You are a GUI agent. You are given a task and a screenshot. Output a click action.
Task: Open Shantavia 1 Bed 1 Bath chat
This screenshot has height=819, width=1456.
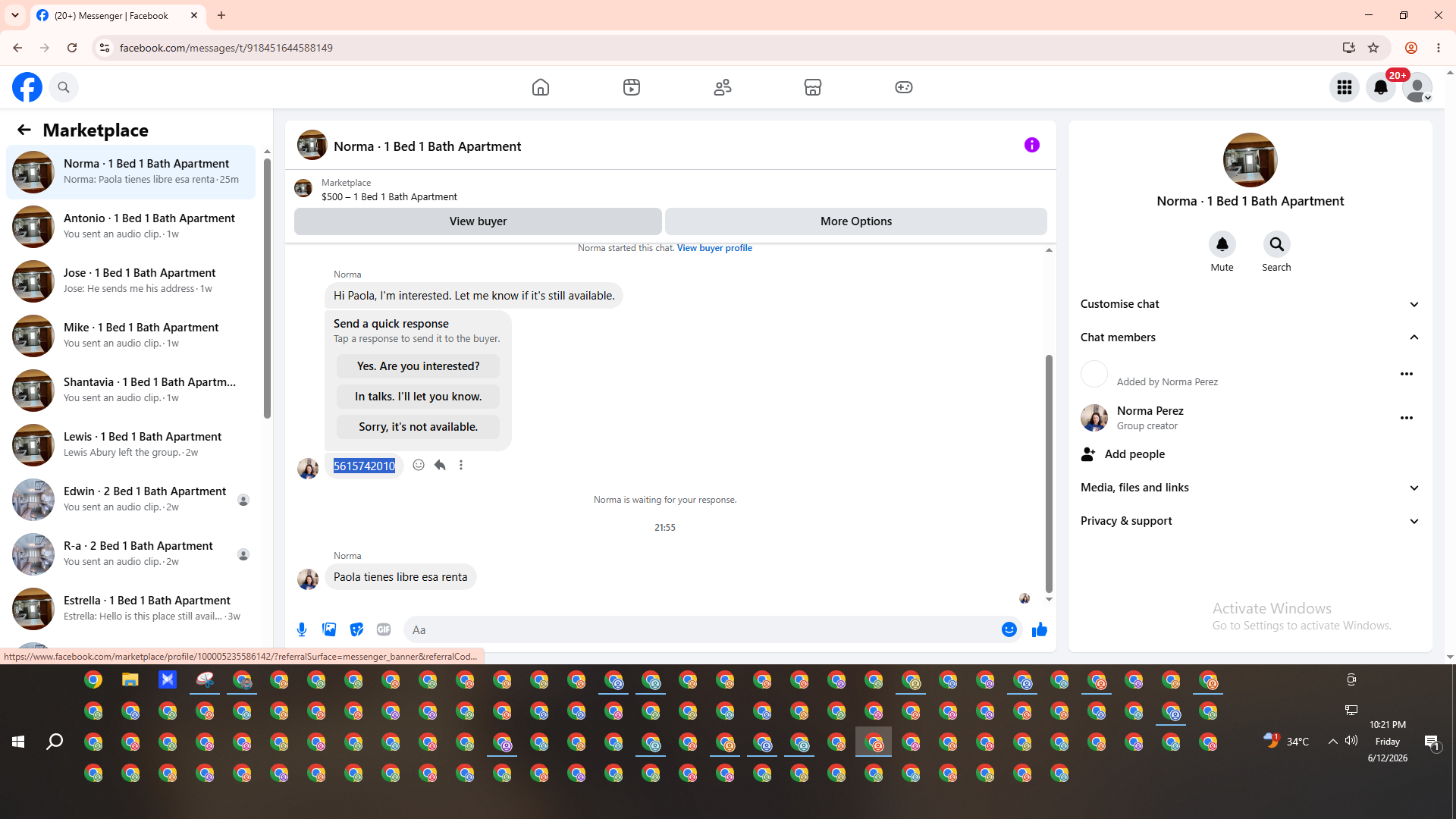(x=131, y=391)
